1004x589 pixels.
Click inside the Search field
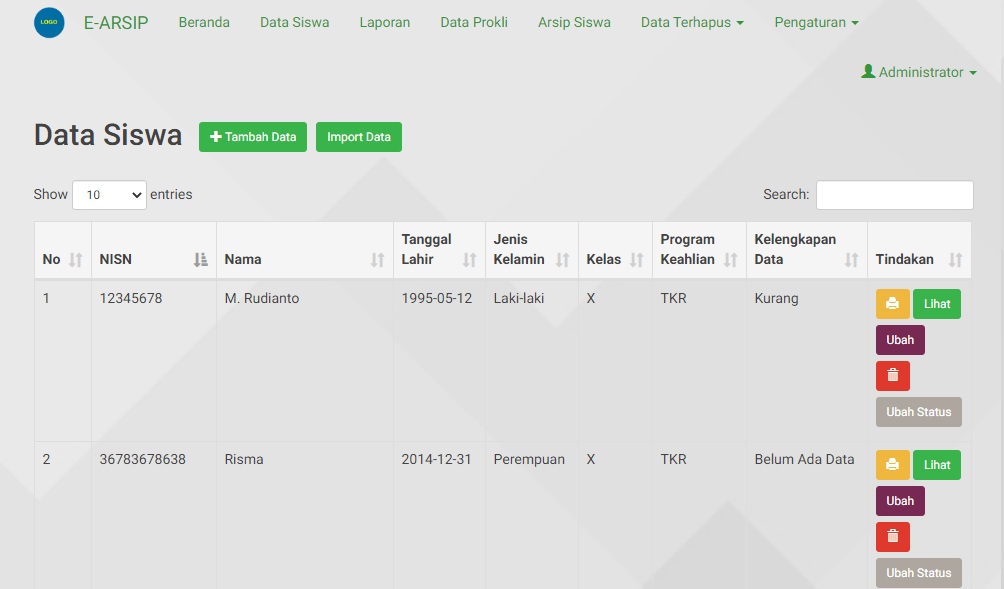[x=894, y=194]
